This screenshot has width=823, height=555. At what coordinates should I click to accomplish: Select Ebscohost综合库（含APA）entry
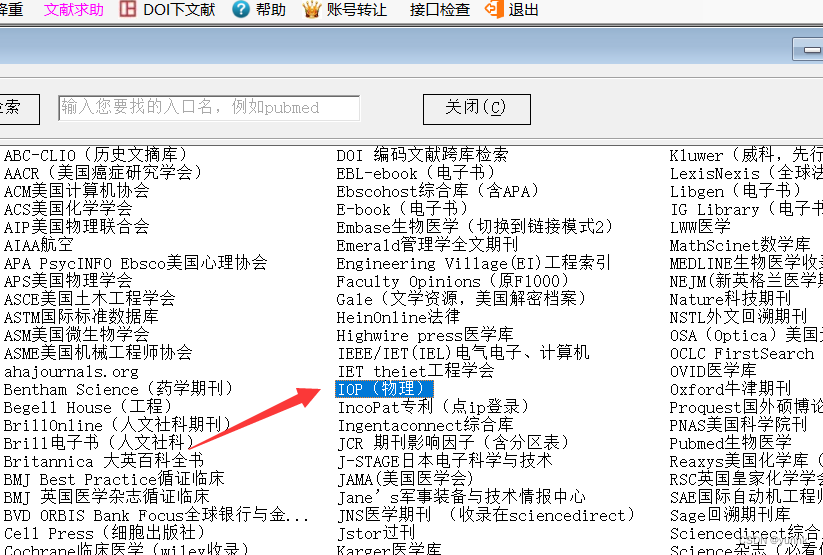point(438,191)
